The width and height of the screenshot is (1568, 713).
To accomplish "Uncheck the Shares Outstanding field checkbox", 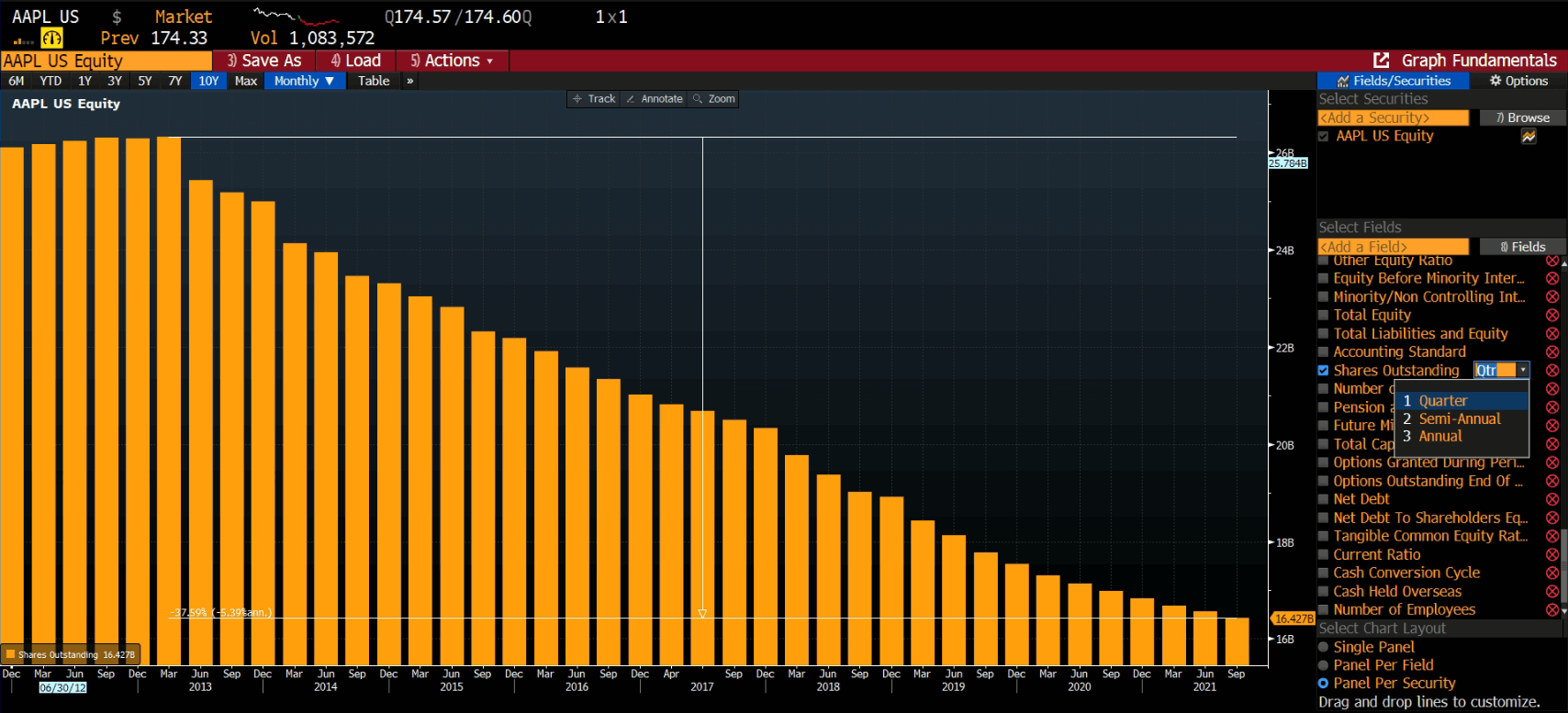I will [x=1323, y=371].
